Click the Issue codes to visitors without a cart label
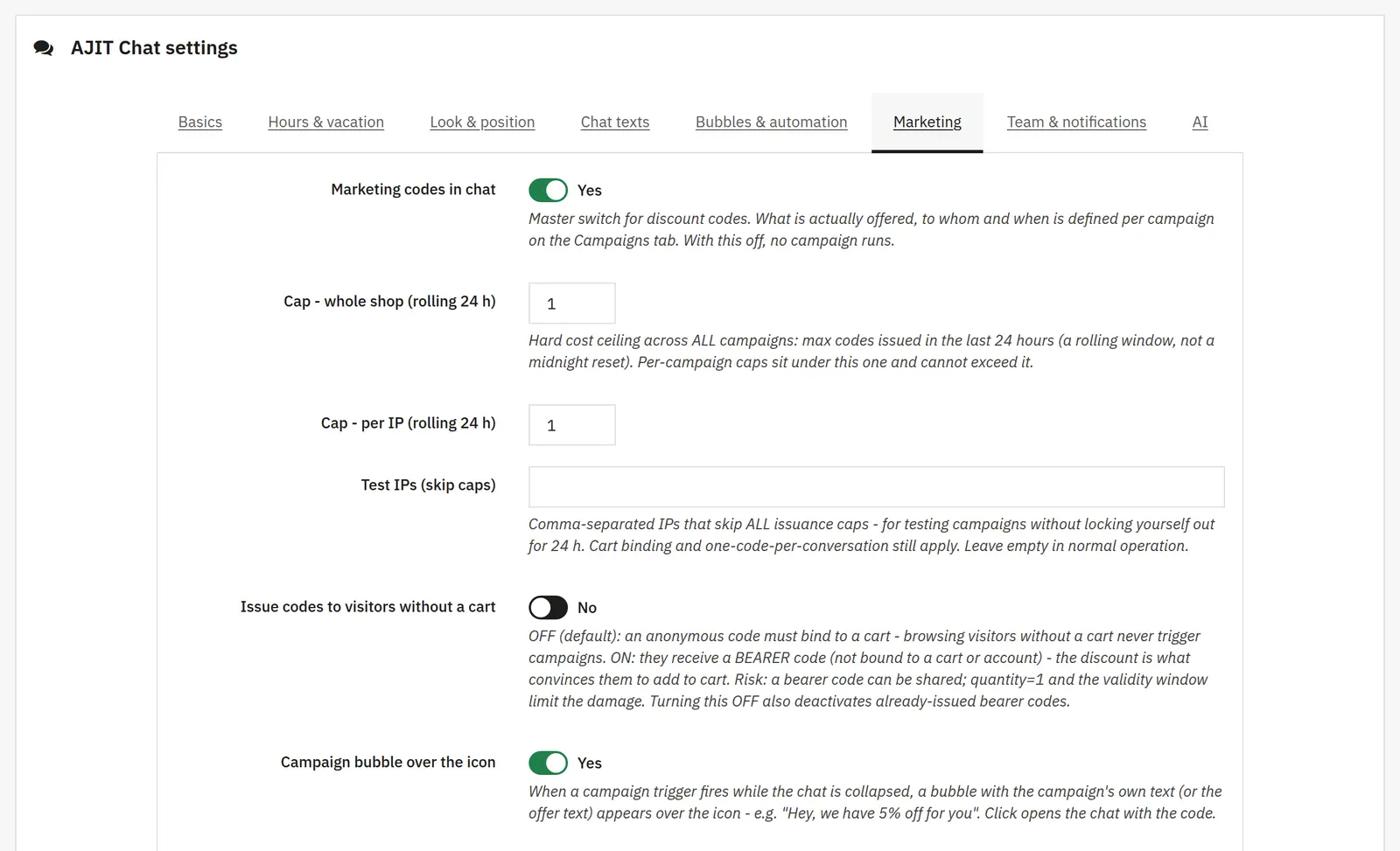Image resolution: width=1400 pixels, height=851 pixels. click(368, 607)
